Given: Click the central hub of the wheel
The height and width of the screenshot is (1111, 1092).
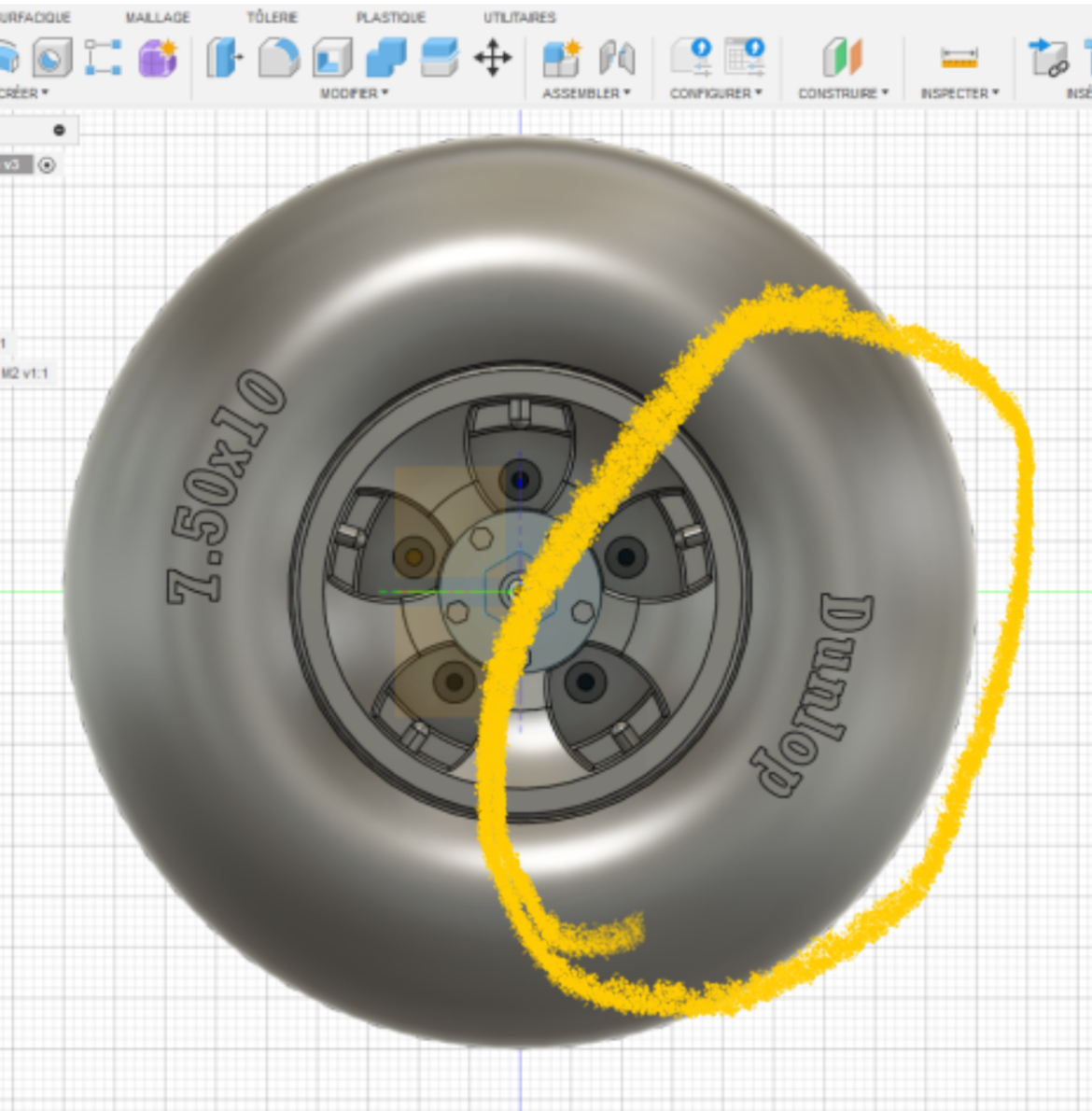Looking at the screenshot, I should (x=519, y=589).
